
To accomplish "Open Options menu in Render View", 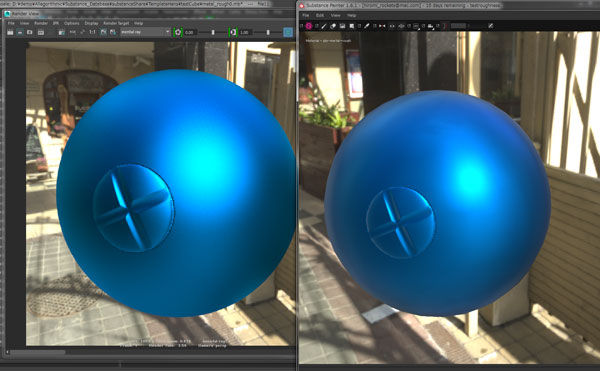I will pyautogui.click(x=72, y=23).
